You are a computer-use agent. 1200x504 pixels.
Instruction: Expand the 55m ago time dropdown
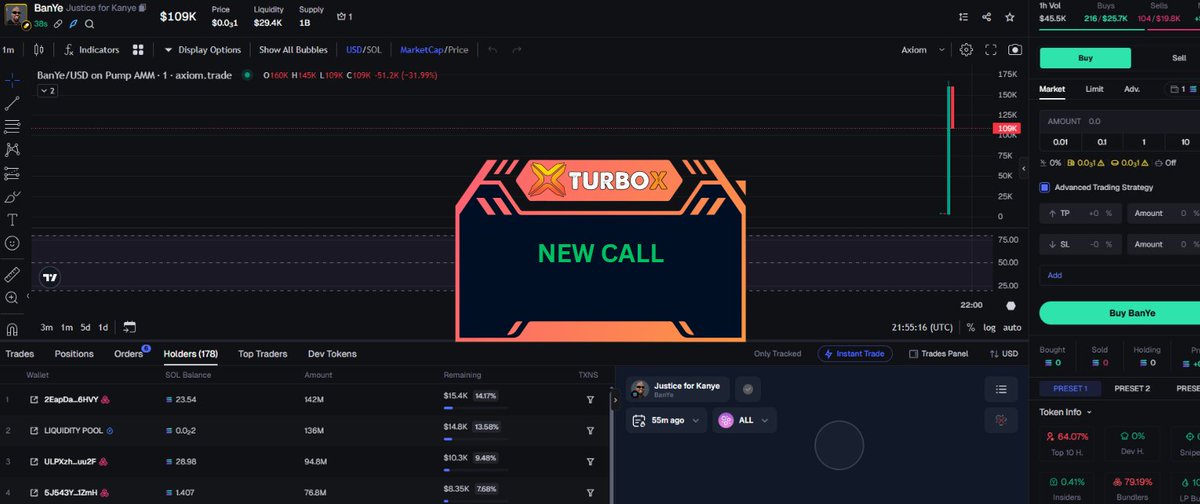point(664,420)
